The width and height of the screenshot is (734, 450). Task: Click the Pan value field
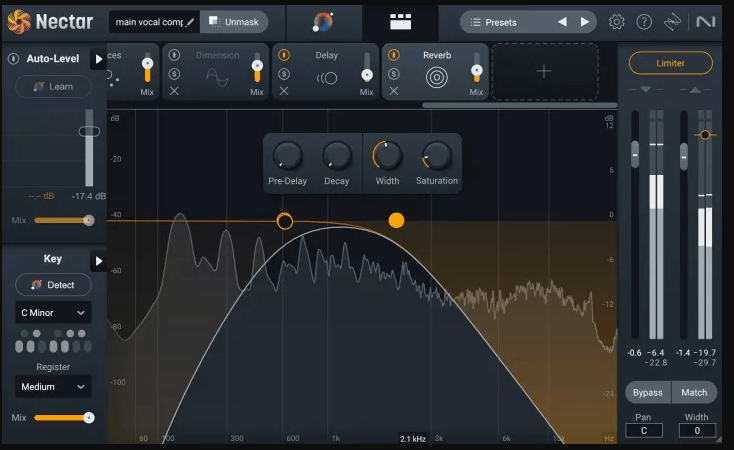tap(644, 430)
